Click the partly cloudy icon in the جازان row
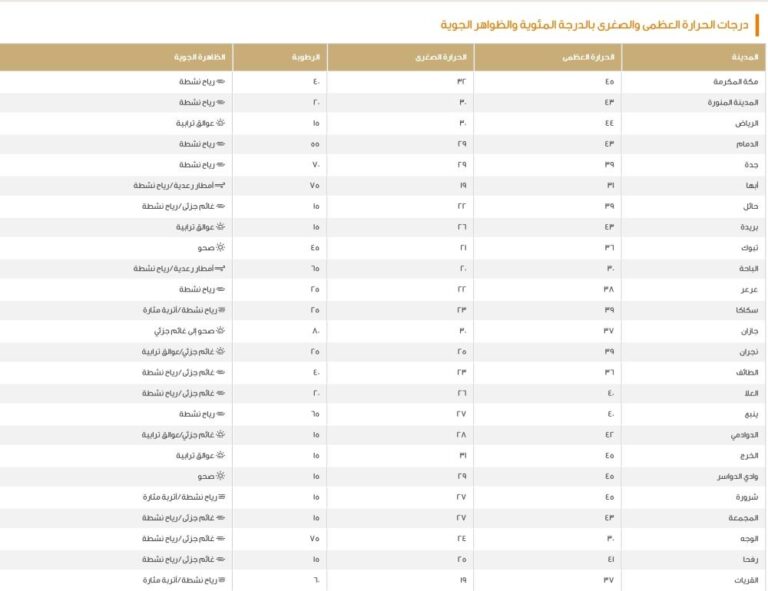This screenshot has height=591, width=768. pos(220,331)
